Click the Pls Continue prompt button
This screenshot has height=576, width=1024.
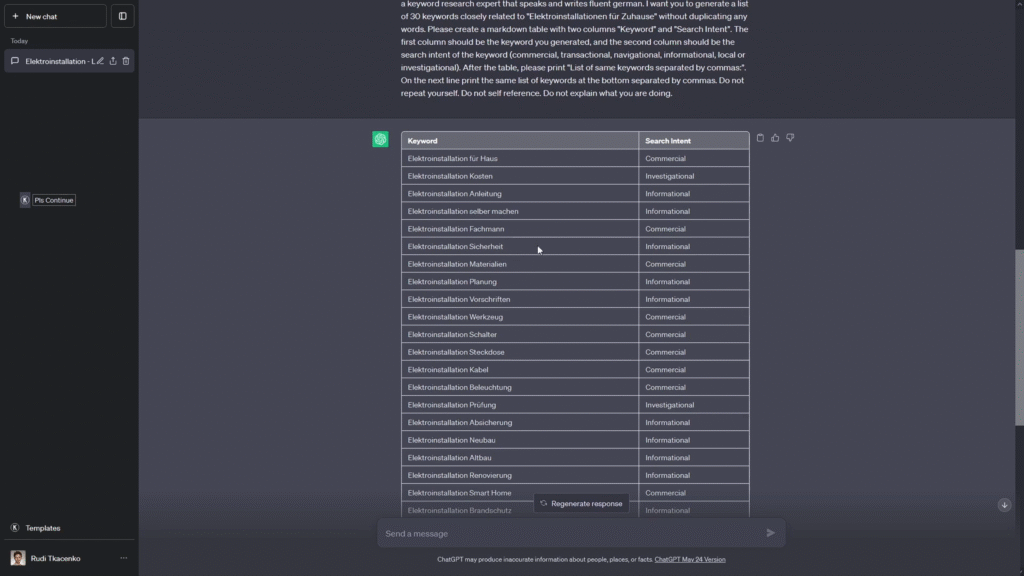[x=54, y=200]
